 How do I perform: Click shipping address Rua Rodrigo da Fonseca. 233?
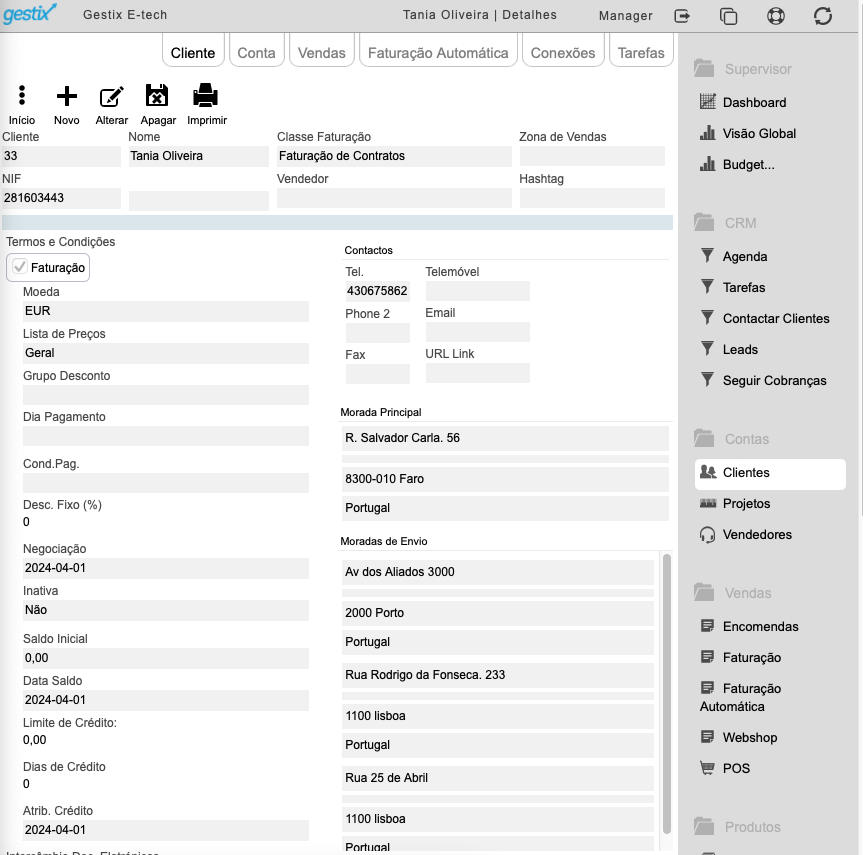point(498,675)
